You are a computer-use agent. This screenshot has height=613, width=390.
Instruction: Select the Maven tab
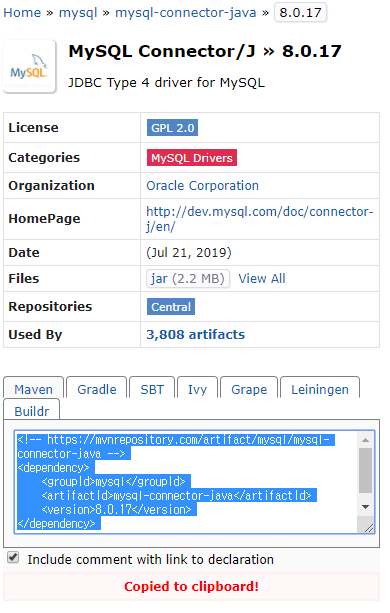(34, 388)
